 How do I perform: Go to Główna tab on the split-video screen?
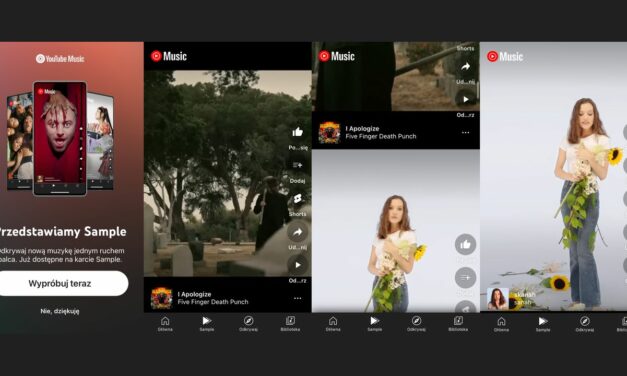(333, 324)
